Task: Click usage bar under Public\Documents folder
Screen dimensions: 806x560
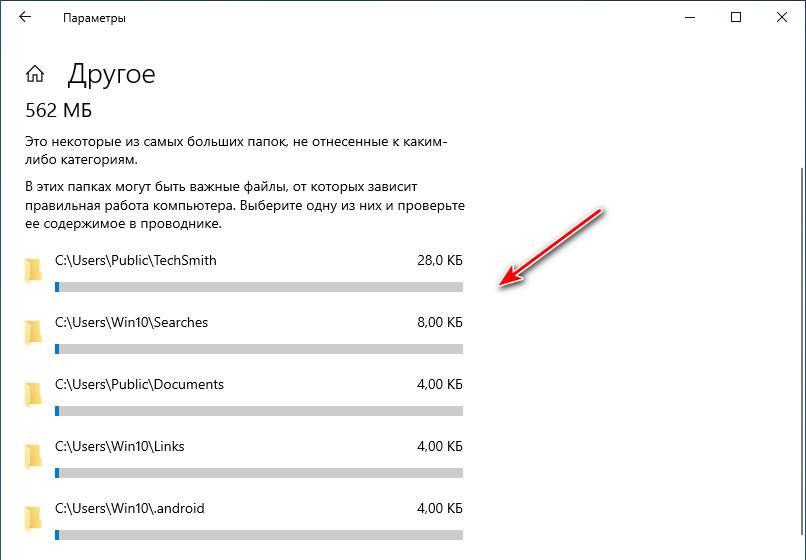Action: coord(259,411)
